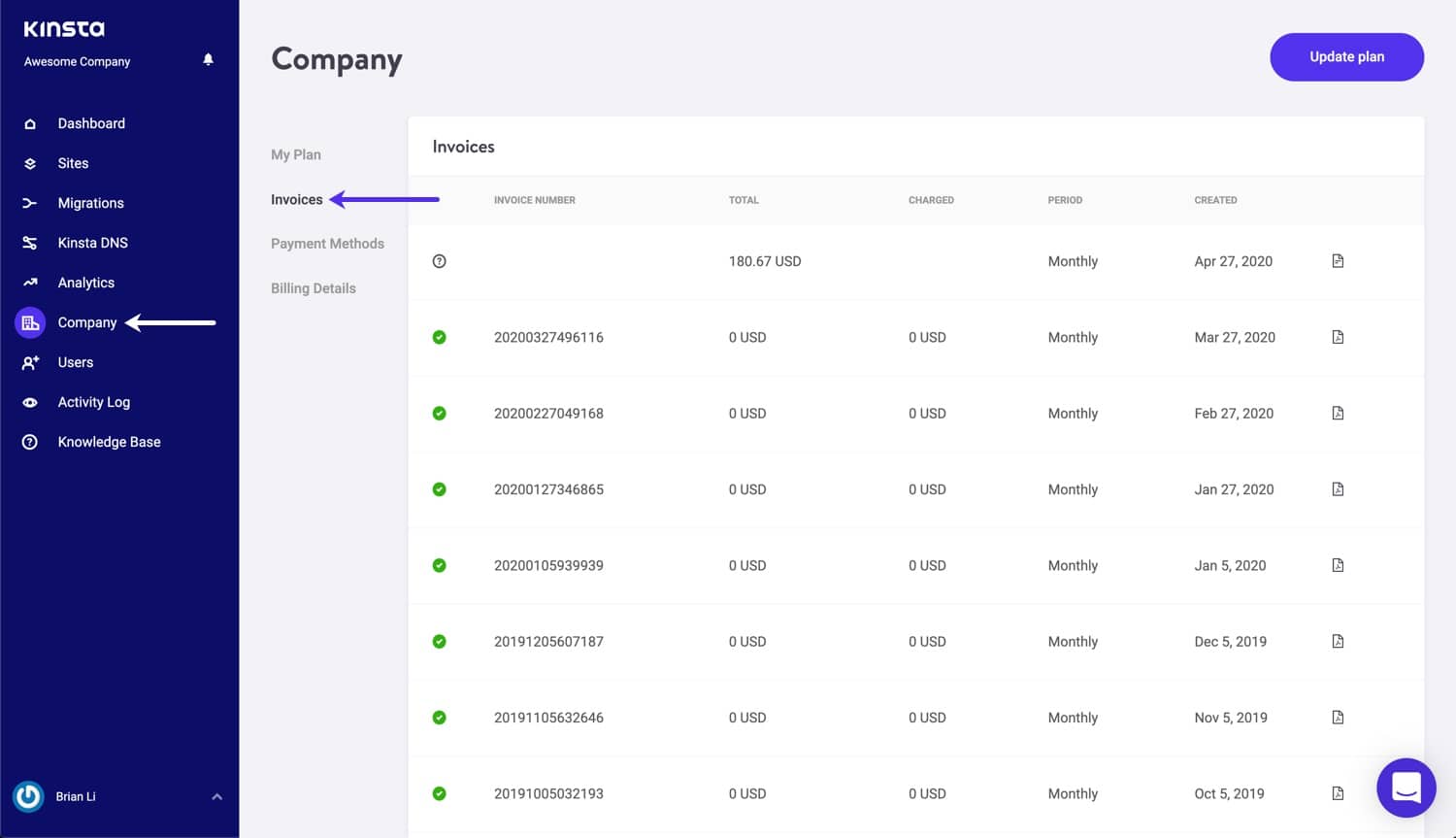Image resolution: width=1456 pixels, height=838 pixels.
Task: Open the Billing Details tab
Action: click(x=313, y=288)
